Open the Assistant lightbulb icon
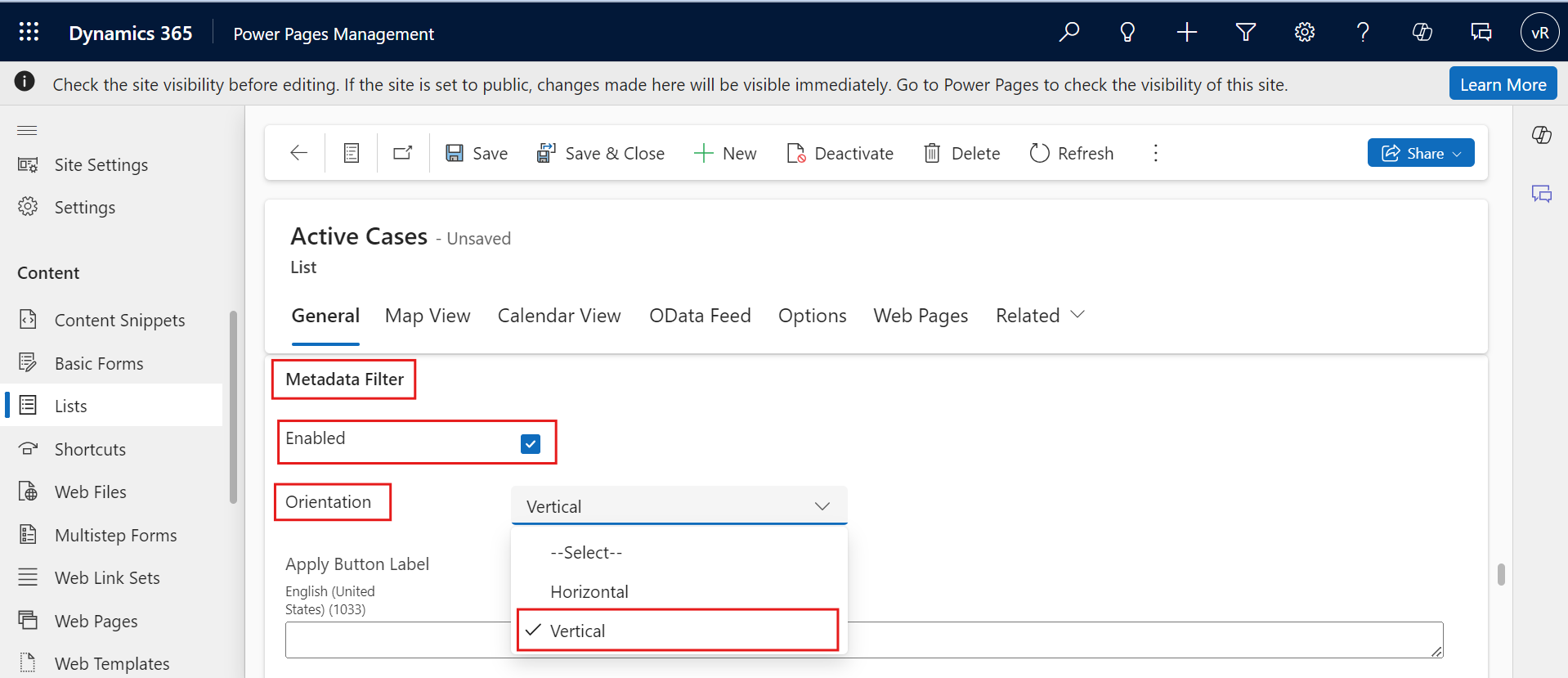The width and height of the screenshot is (1568, 678). pos(1127,32)
